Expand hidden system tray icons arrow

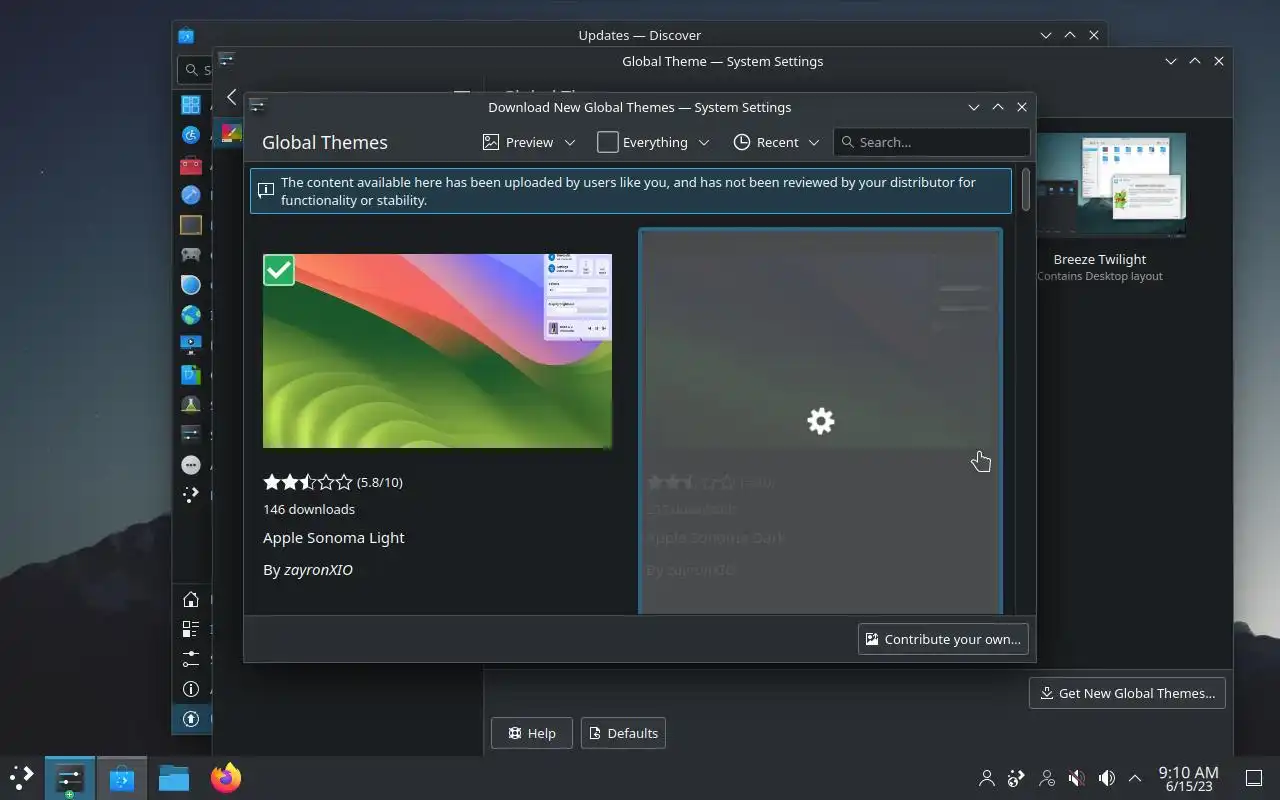pyautogui.click(x=1135, y=778)
